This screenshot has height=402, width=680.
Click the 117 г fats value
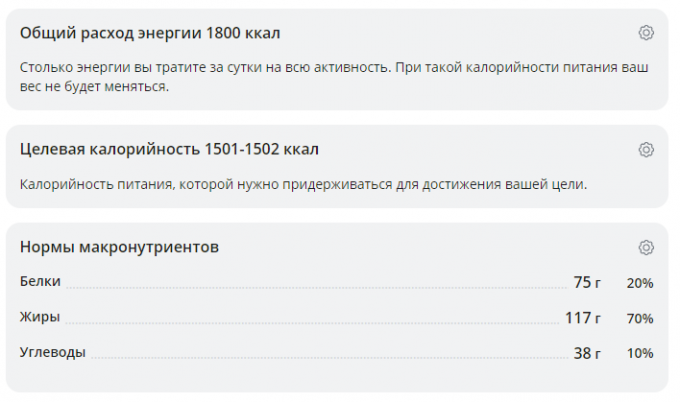582,318
